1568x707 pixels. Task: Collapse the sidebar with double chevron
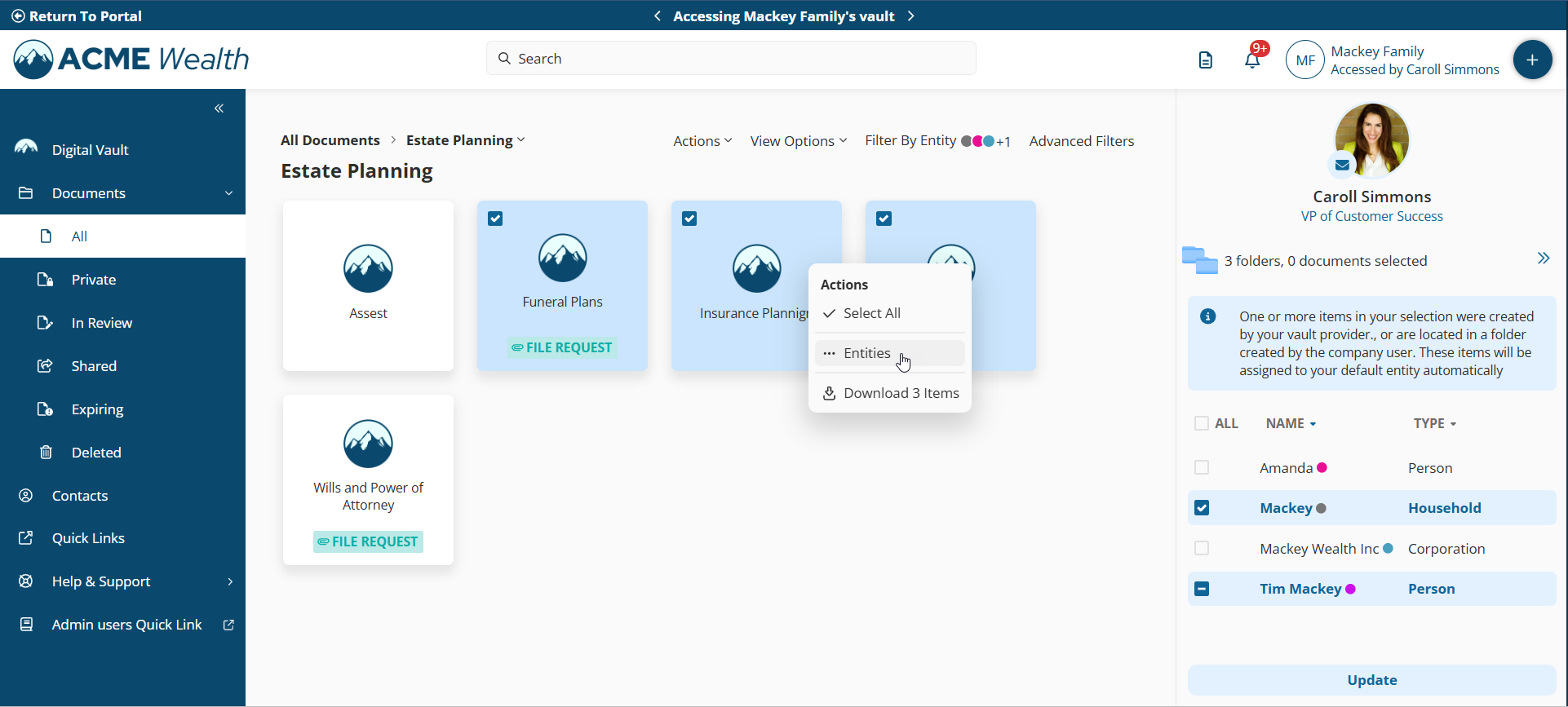click(x=219, y=108)
